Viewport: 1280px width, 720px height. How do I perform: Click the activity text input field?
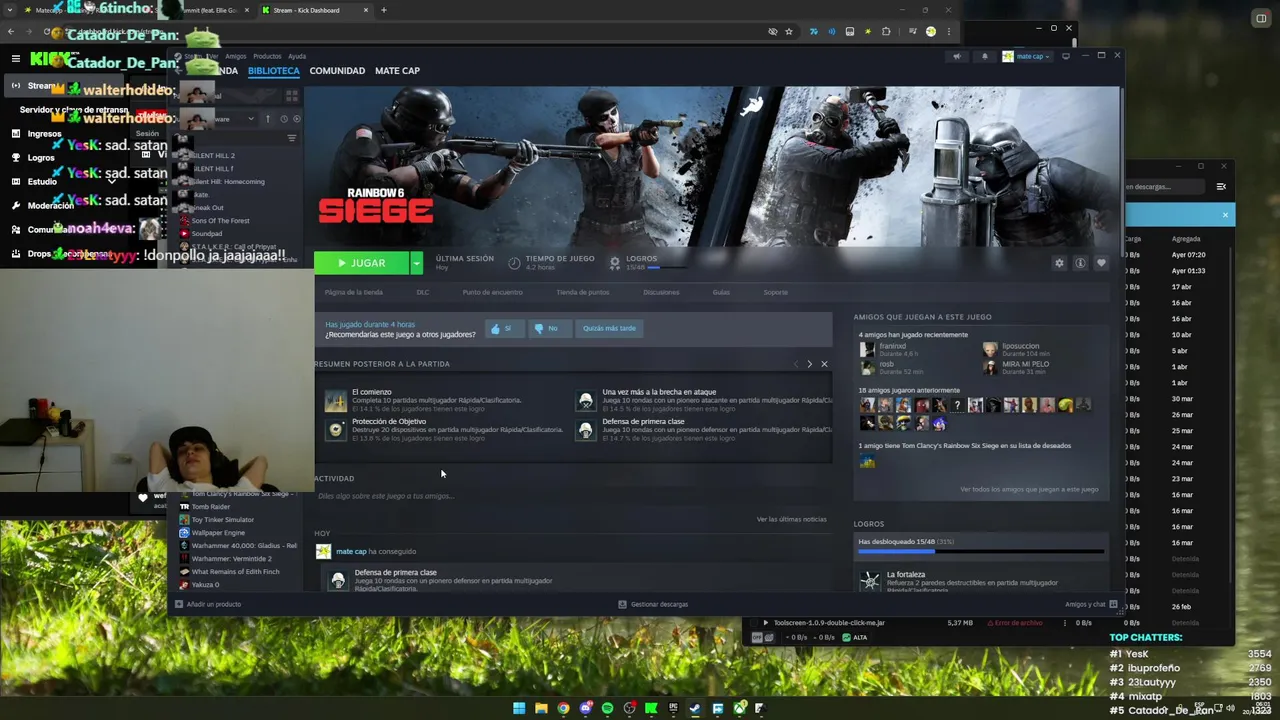pos(572,496)
